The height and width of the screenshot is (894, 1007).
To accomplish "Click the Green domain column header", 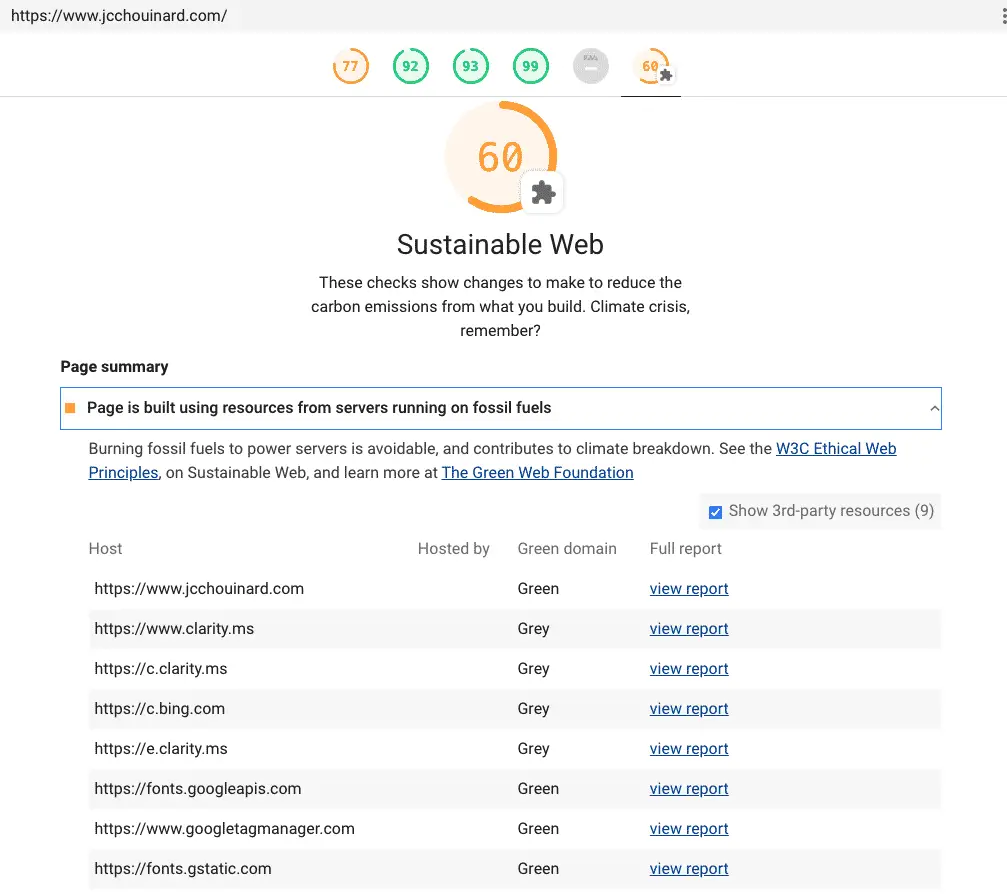I will pos(567,548).
